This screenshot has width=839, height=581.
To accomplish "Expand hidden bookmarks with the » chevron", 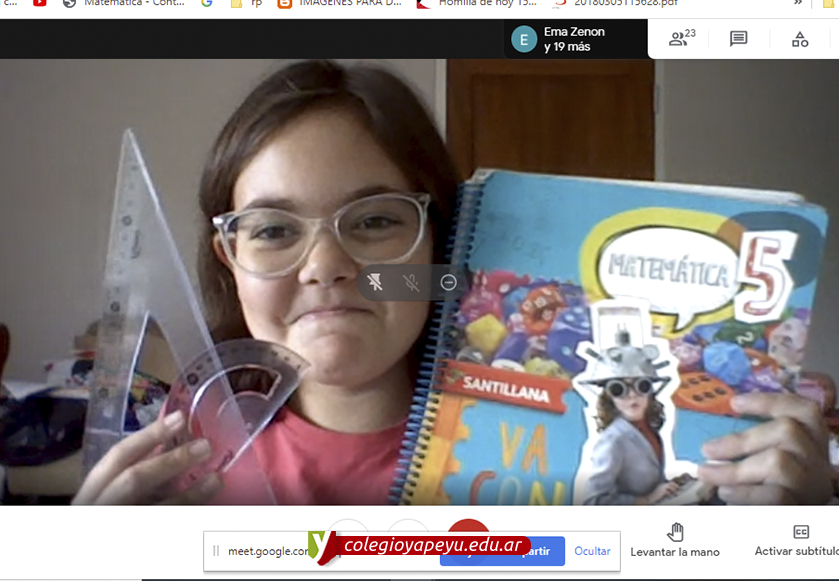I will (x=798, y=3).
